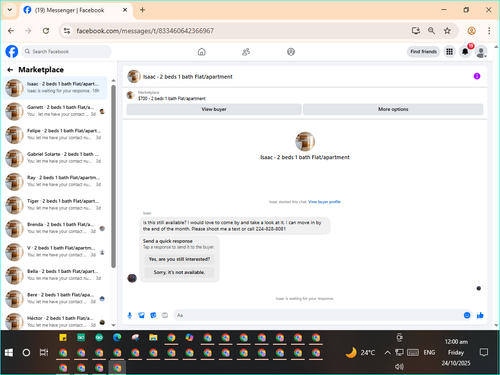Click the conversation list scrollbar thumb
The width and height of the screenshot is (500, 375).
click(x=113, y=176)
